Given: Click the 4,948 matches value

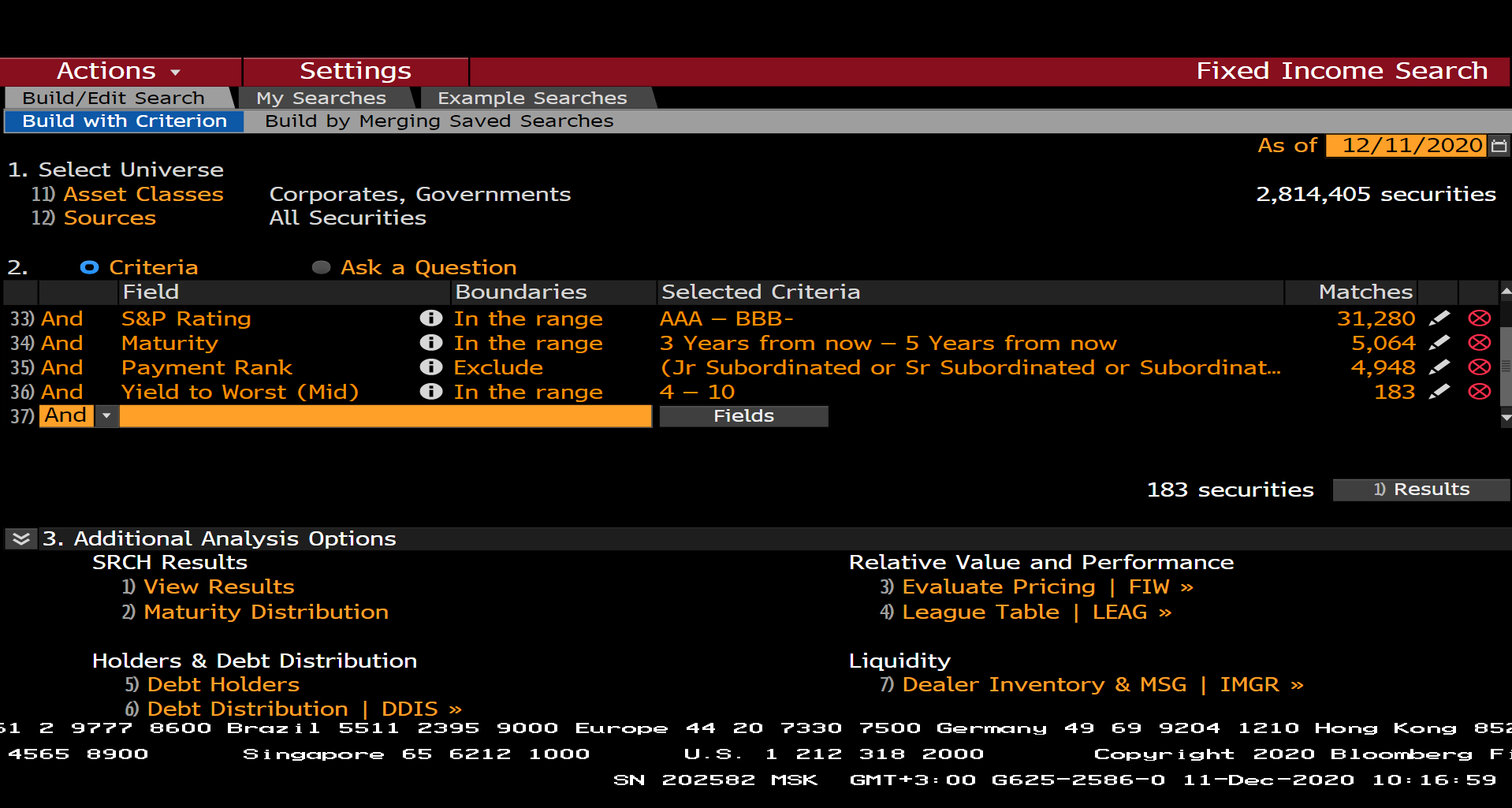Looking at the screenshot, I should tap(1384, 367).
